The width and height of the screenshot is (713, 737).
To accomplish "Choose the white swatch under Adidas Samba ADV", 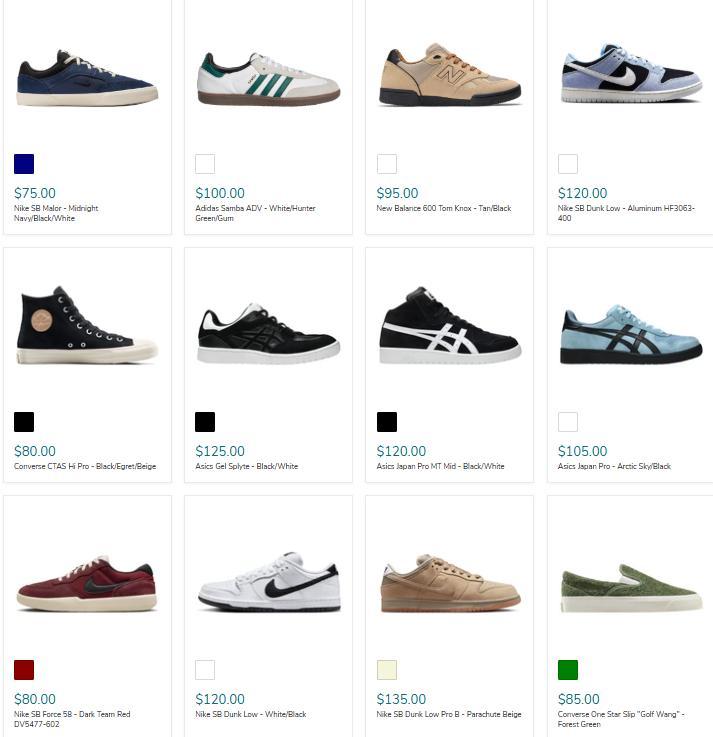I will (x=205, y=164).
